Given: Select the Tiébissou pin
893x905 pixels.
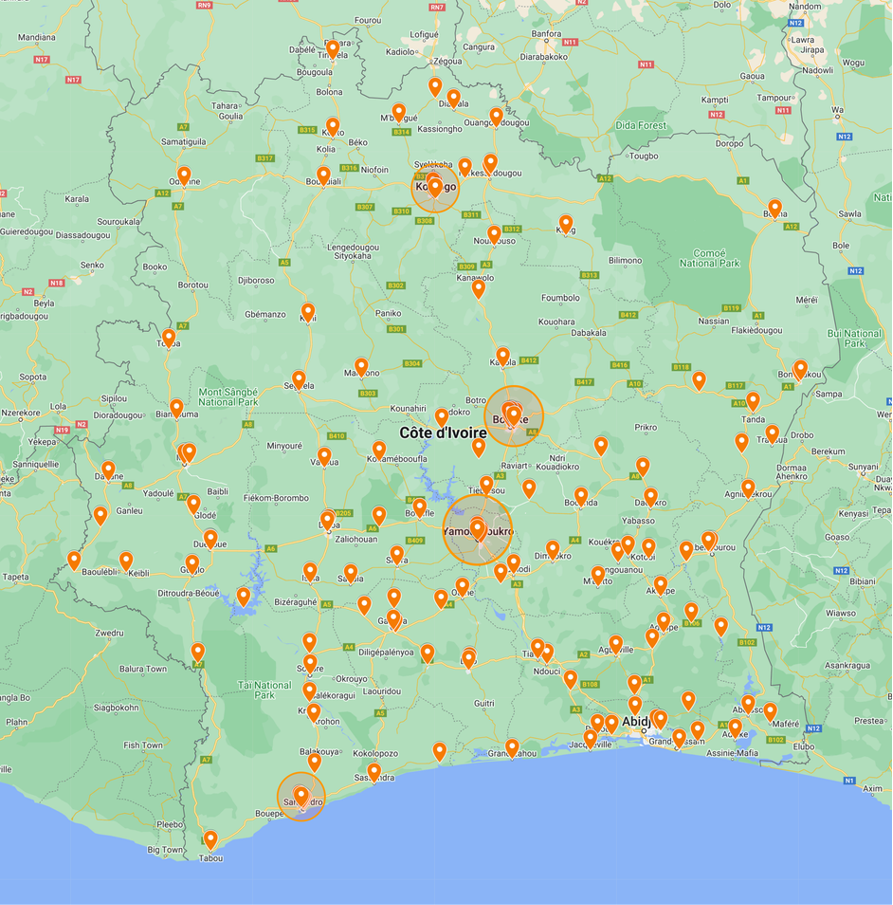Looking at the screenshot, I should point(487,485).
